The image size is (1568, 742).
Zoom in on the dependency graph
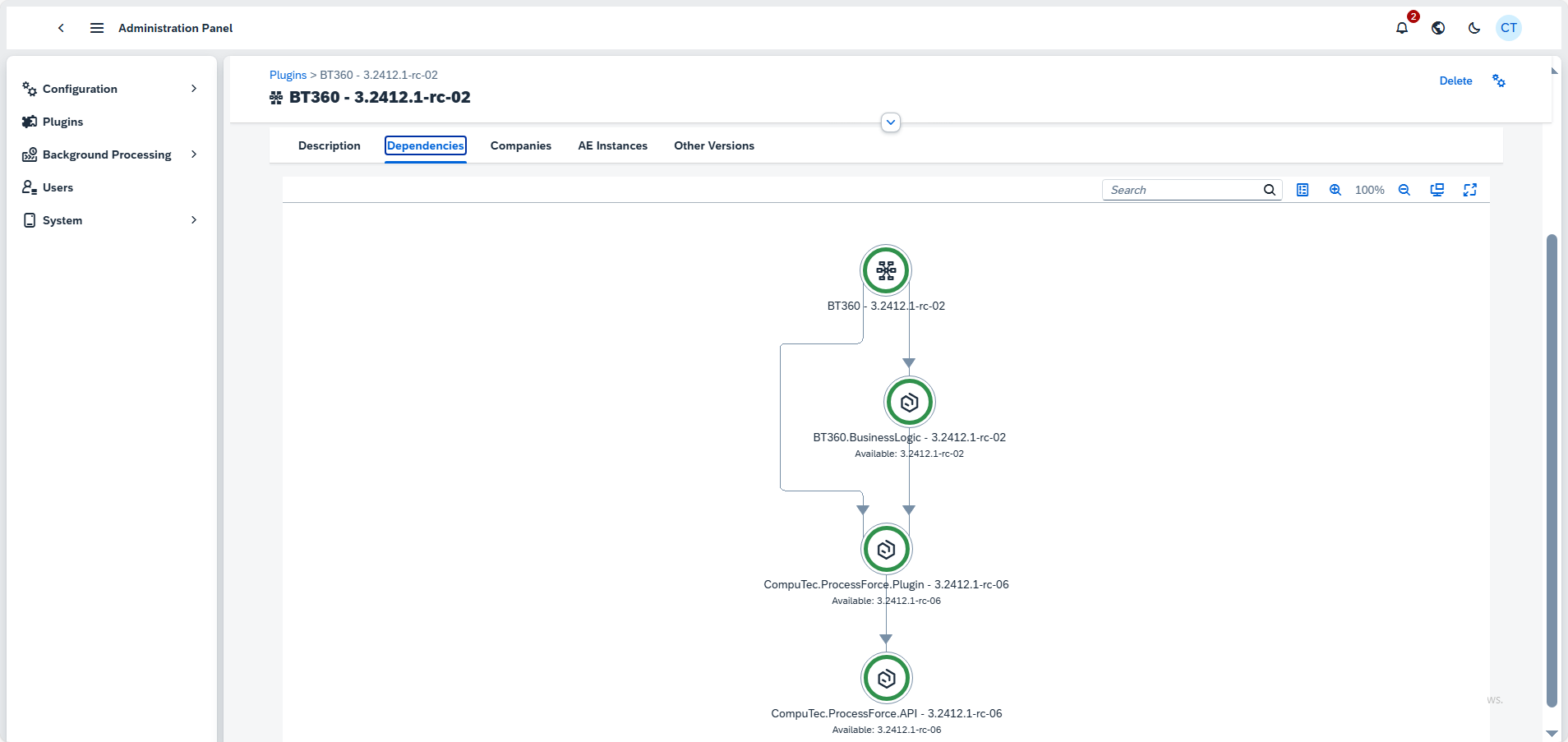1335,190
